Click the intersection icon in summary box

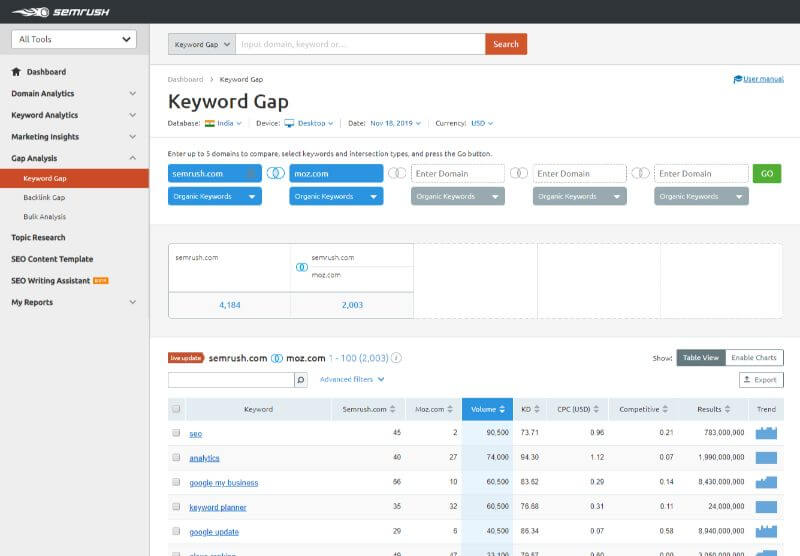(x=302, y=267)
